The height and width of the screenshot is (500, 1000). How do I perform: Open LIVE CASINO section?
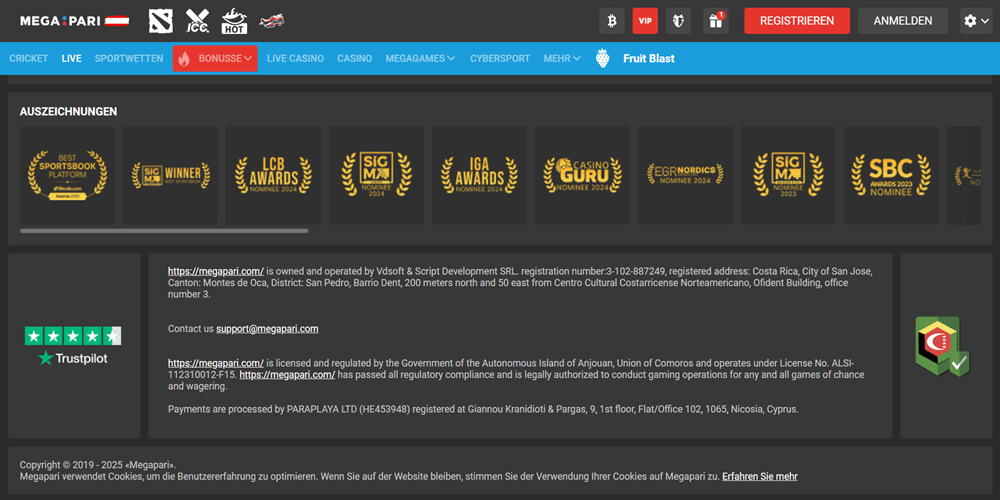click(x=295, y=59)
